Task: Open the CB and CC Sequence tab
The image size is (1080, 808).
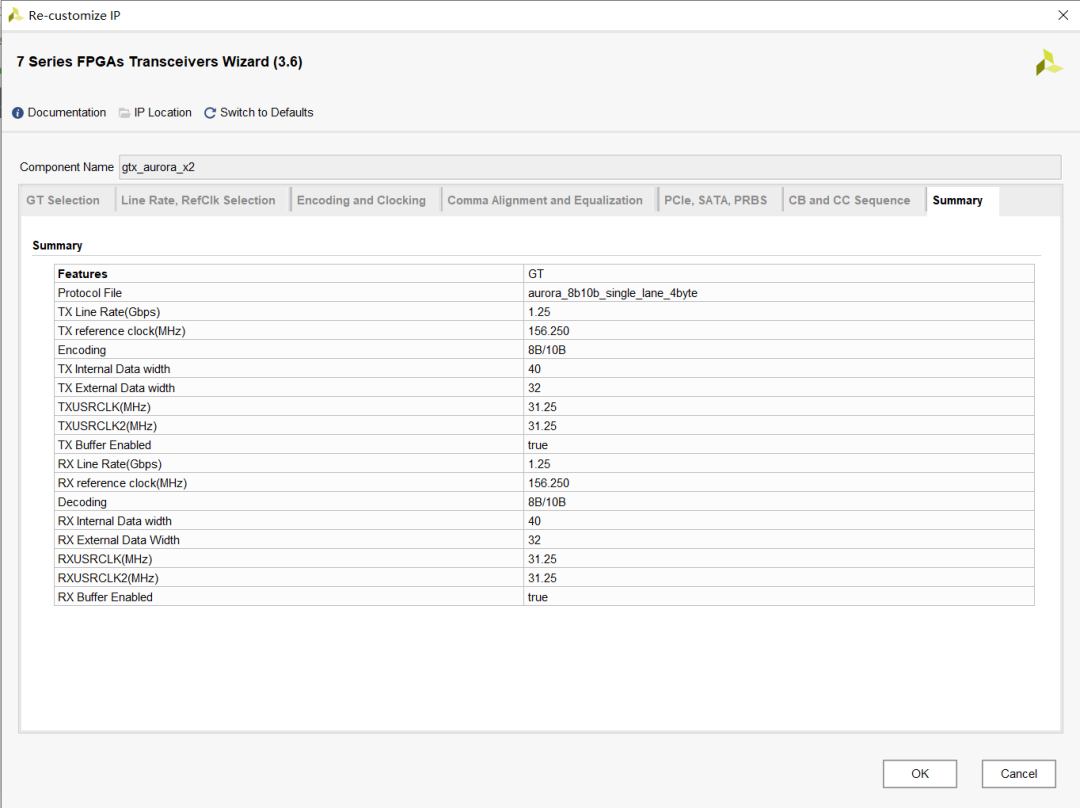Action: click(852, 199)
